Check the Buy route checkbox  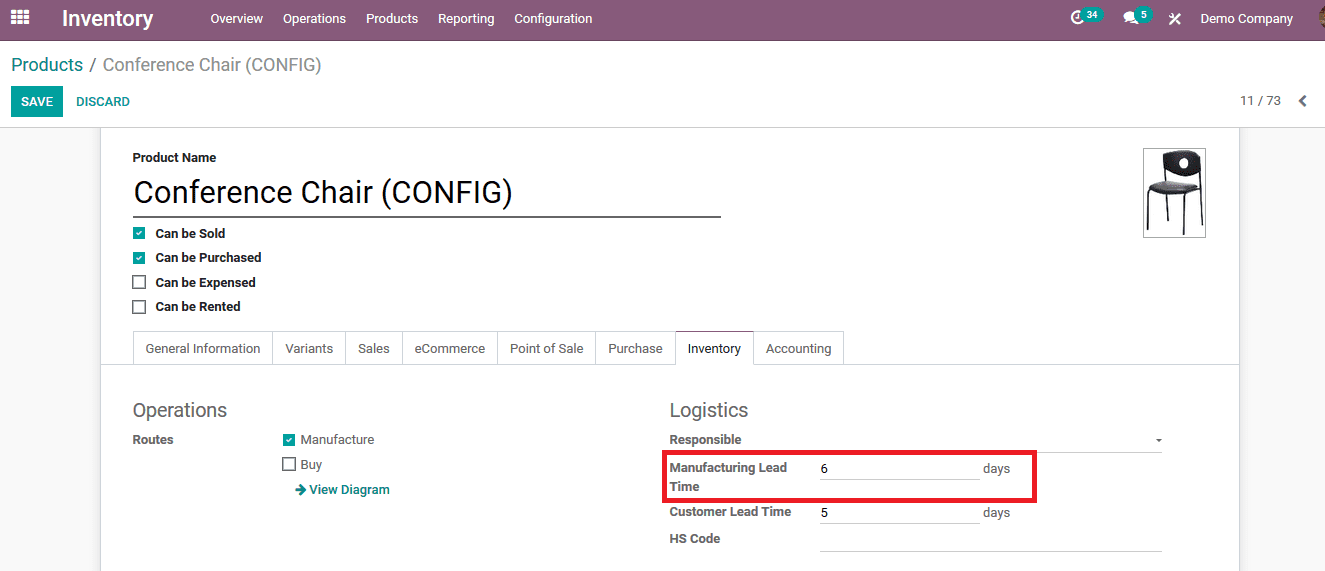coord(289,464)
